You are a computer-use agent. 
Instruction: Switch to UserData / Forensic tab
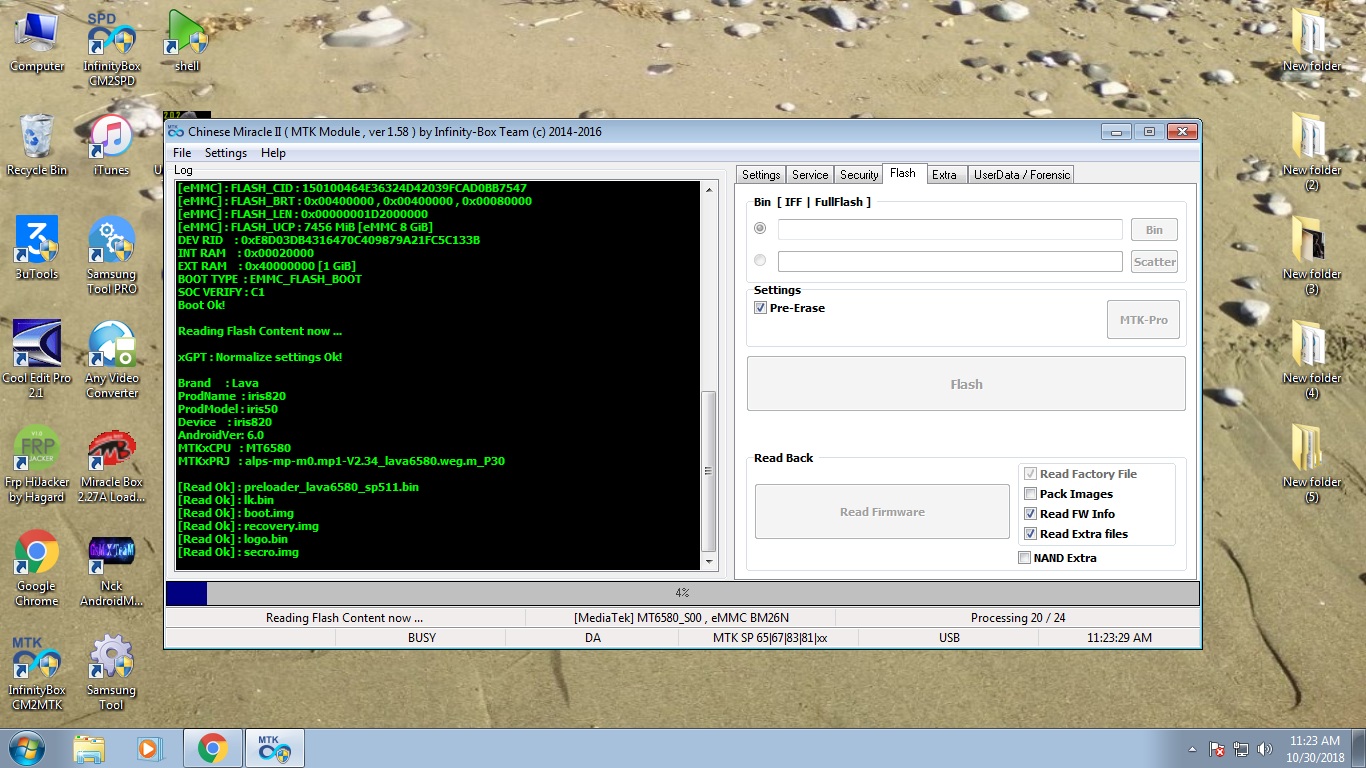1022,175
